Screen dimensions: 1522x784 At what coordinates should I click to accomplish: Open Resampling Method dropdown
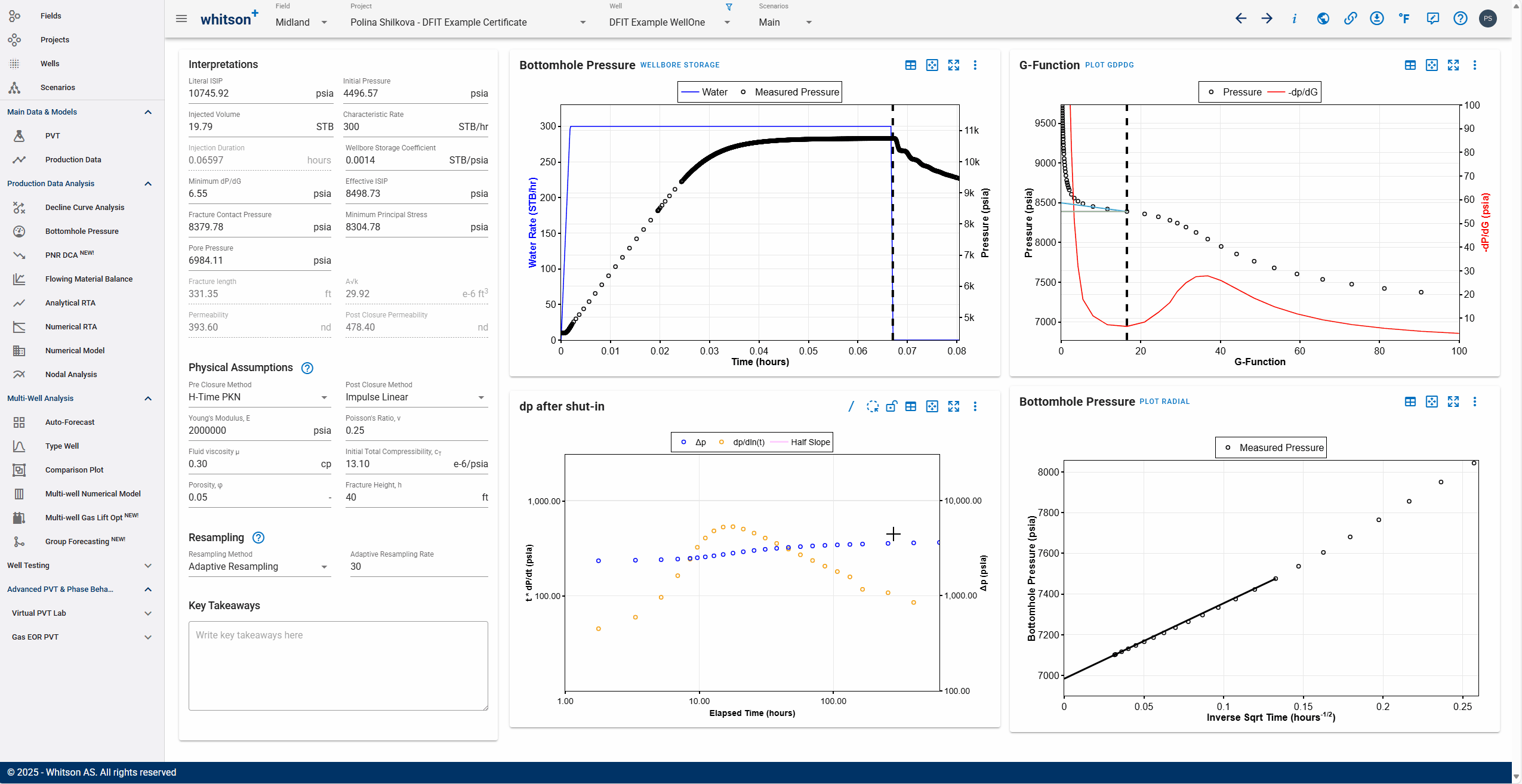259,567
